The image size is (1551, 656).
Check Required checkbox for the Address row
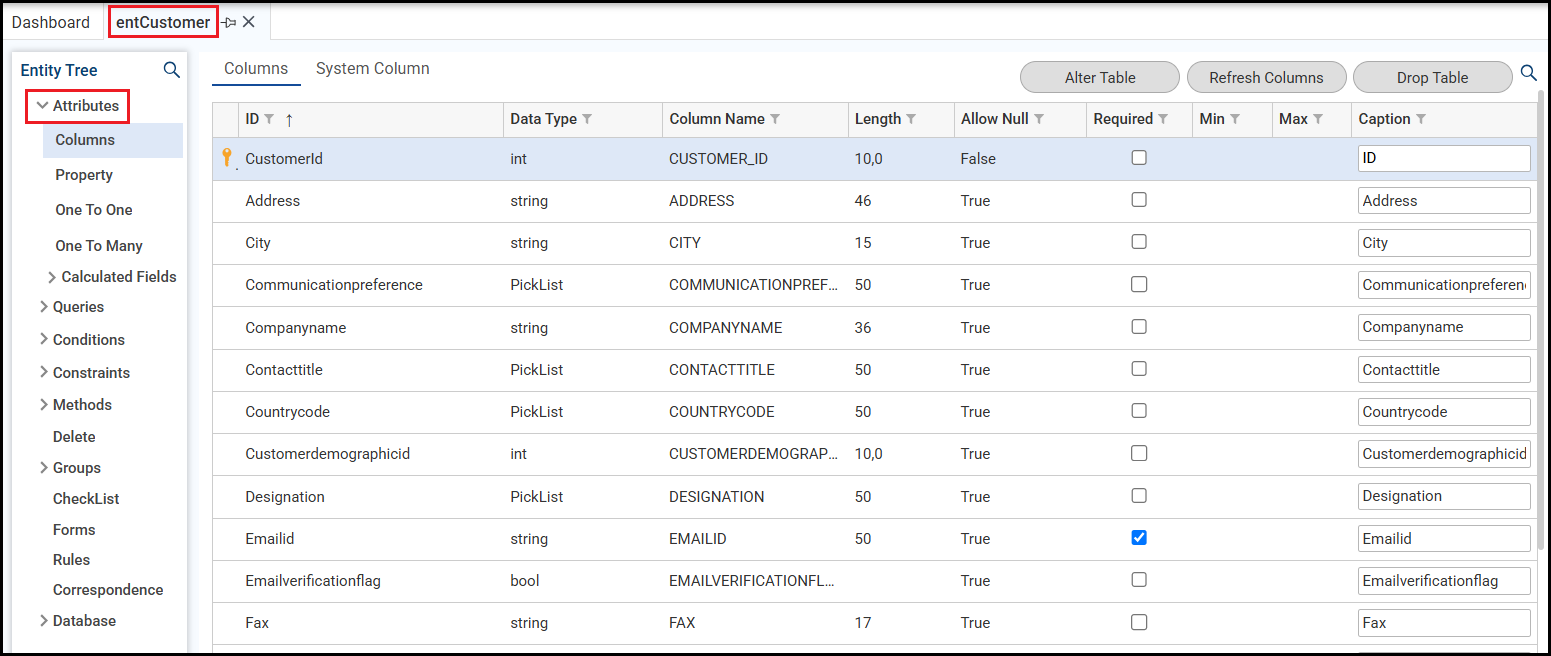coord(1138,200)
